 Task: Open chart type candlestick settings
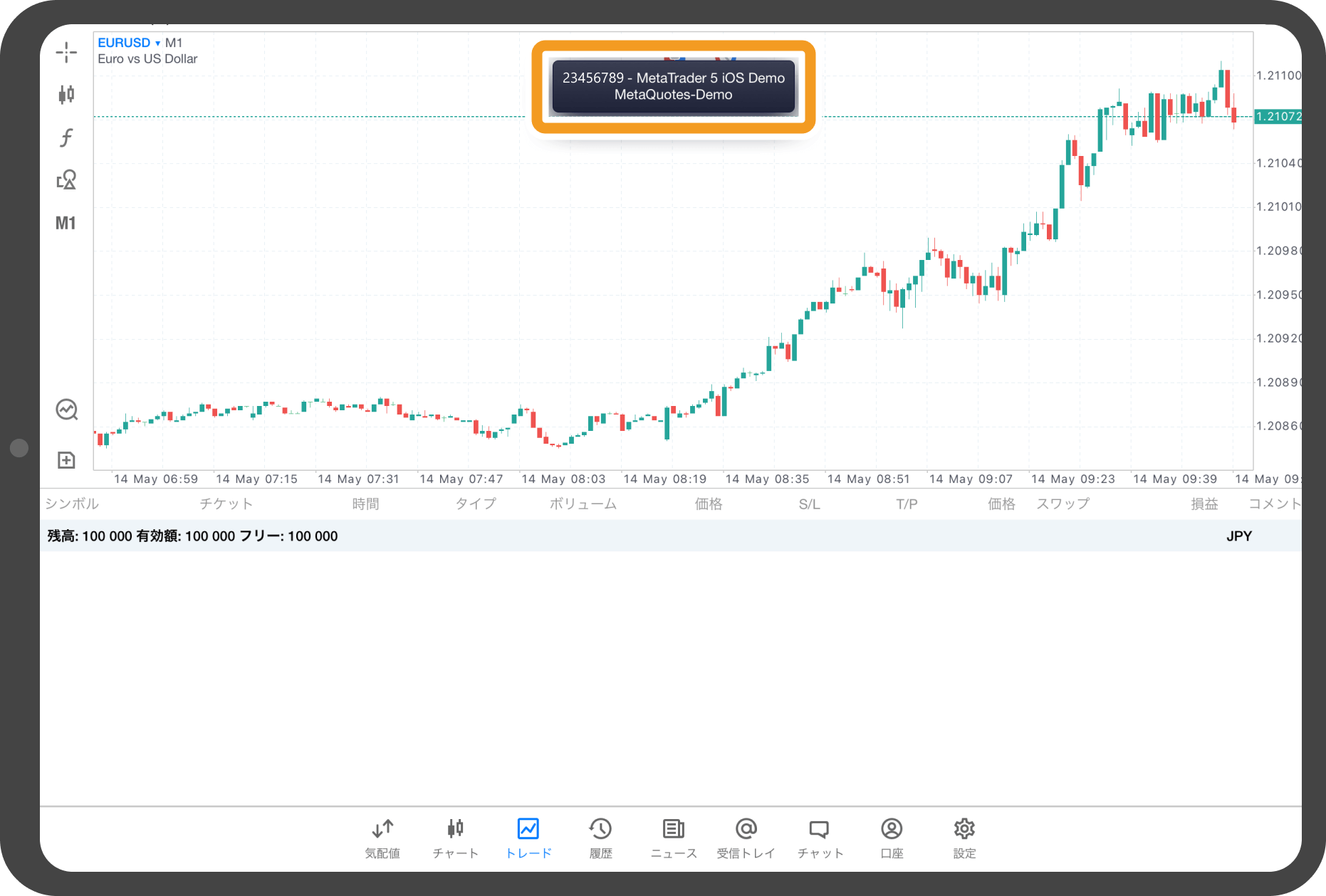point(66,94)
